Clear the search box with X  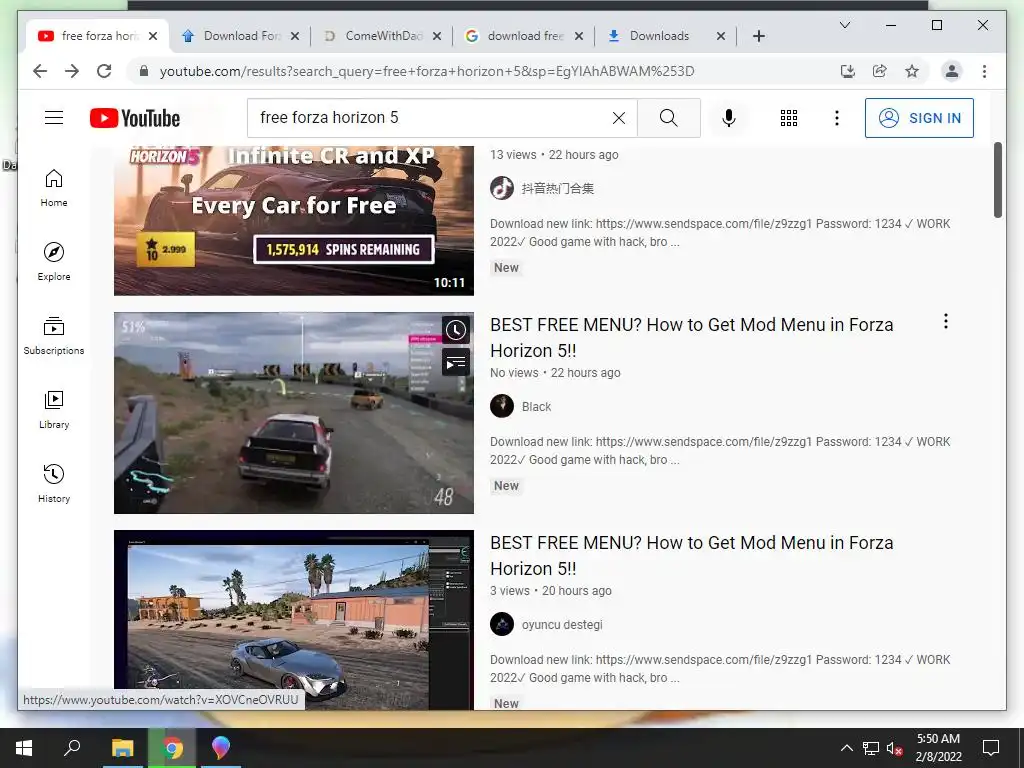pyautogui.click(x=618, y=118)
